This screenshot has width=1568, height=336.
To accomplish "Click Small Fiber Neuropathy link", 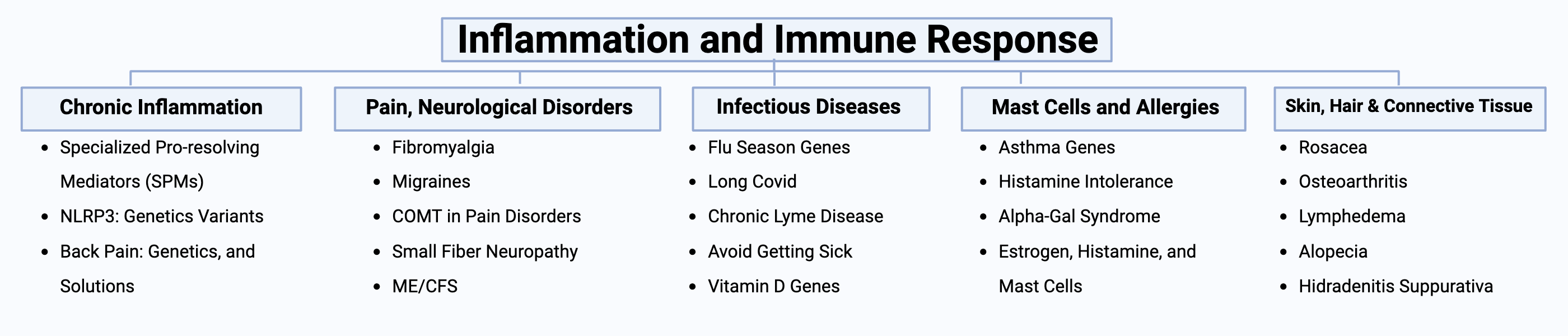I will (x=484, y=251).
